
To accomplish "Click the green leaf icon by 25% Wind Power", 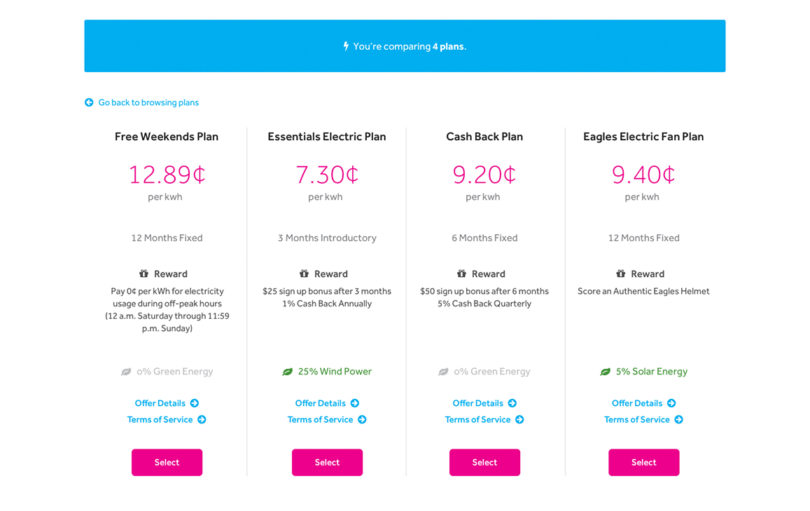I will point(288,371).
